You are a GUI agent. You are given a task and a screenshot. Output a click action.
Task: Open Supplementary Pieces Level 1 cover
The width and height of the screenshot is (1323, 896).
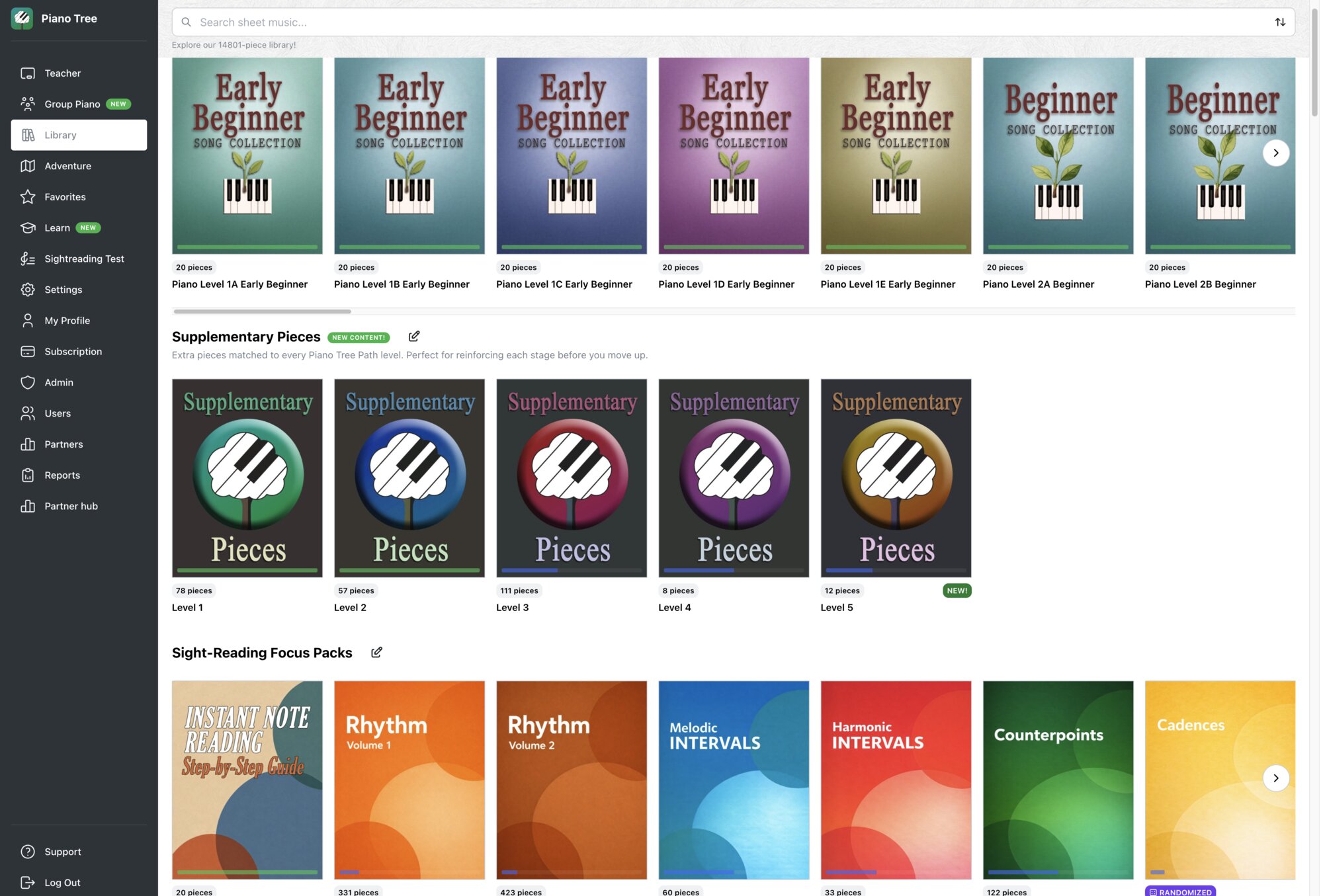tap(247, 478)
